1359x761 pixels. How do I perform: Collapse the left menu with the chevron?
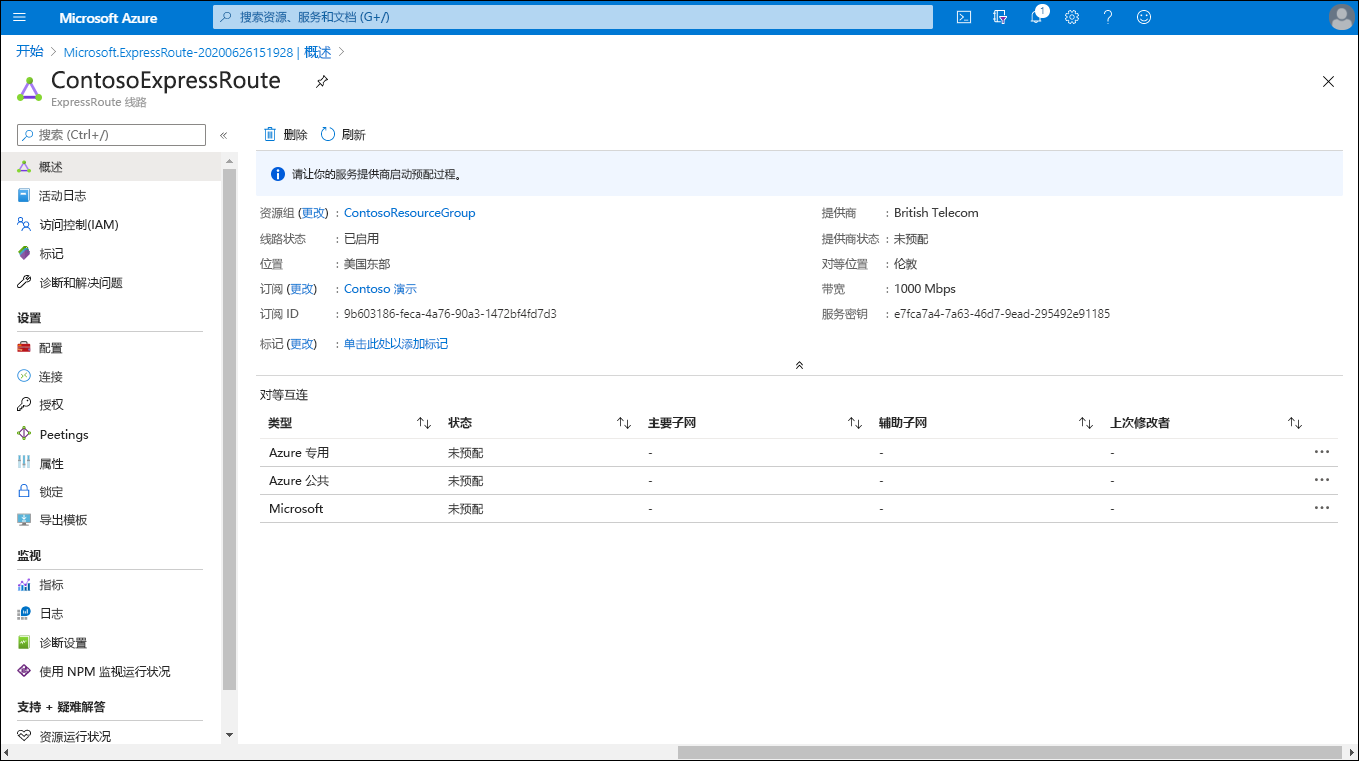coord(223,135)
